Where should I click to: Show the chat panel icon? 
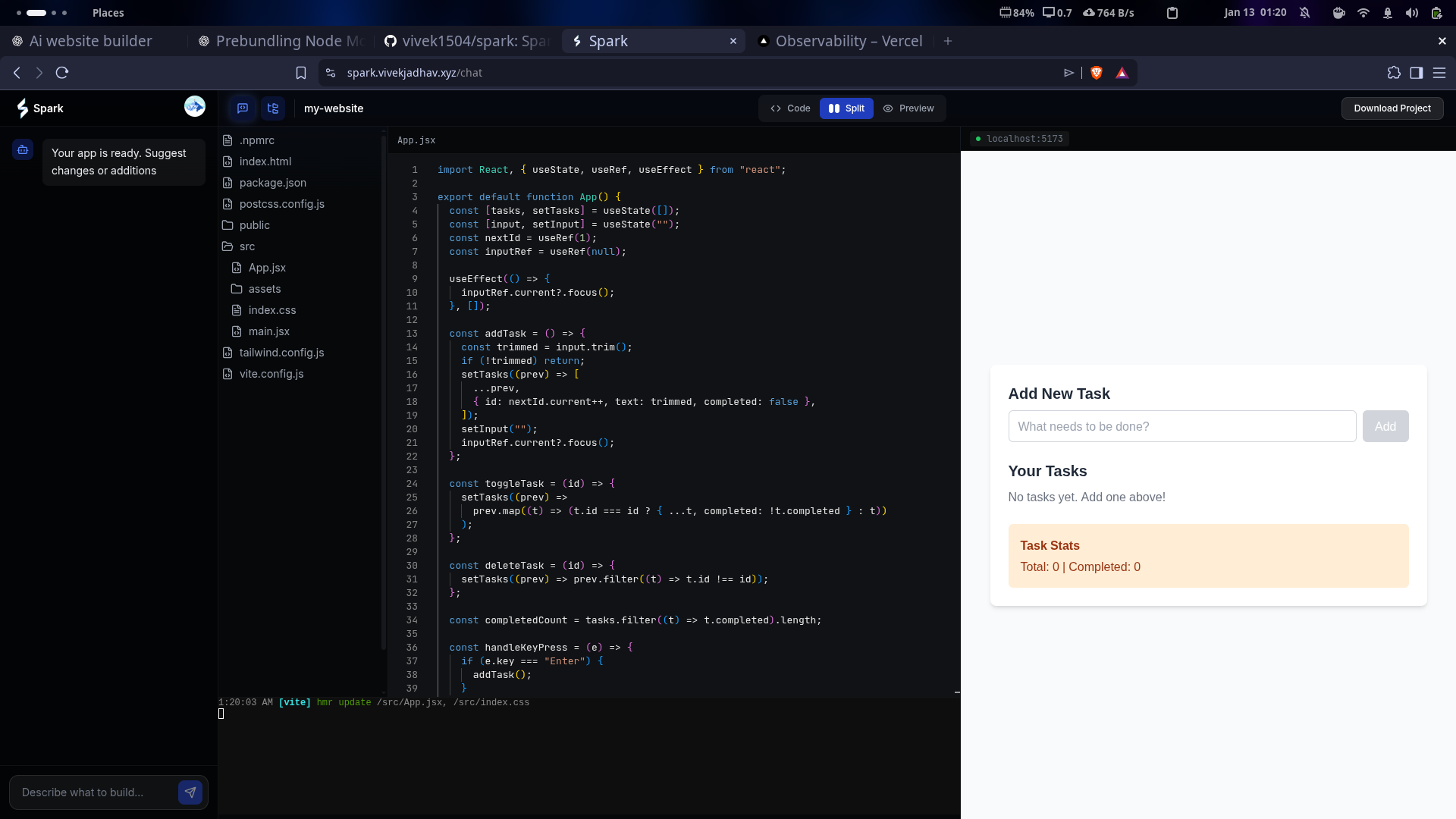coord(243,108)
